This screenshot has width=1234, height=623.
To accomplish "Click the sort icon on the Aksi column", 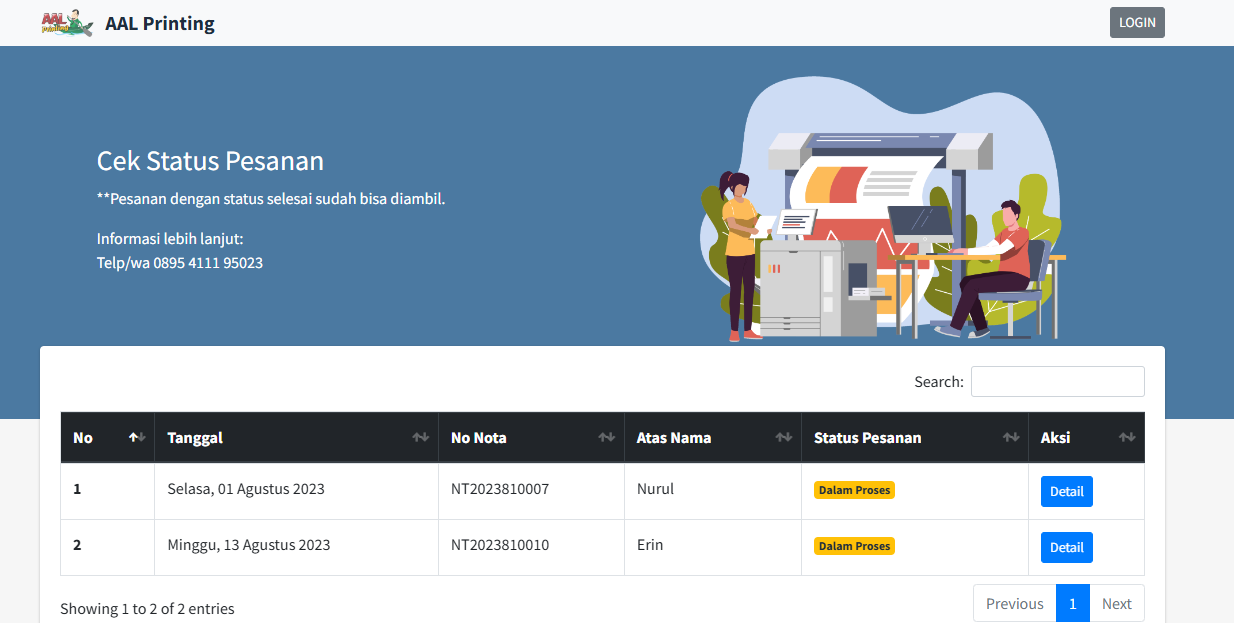I will (x=1128, y=437).
